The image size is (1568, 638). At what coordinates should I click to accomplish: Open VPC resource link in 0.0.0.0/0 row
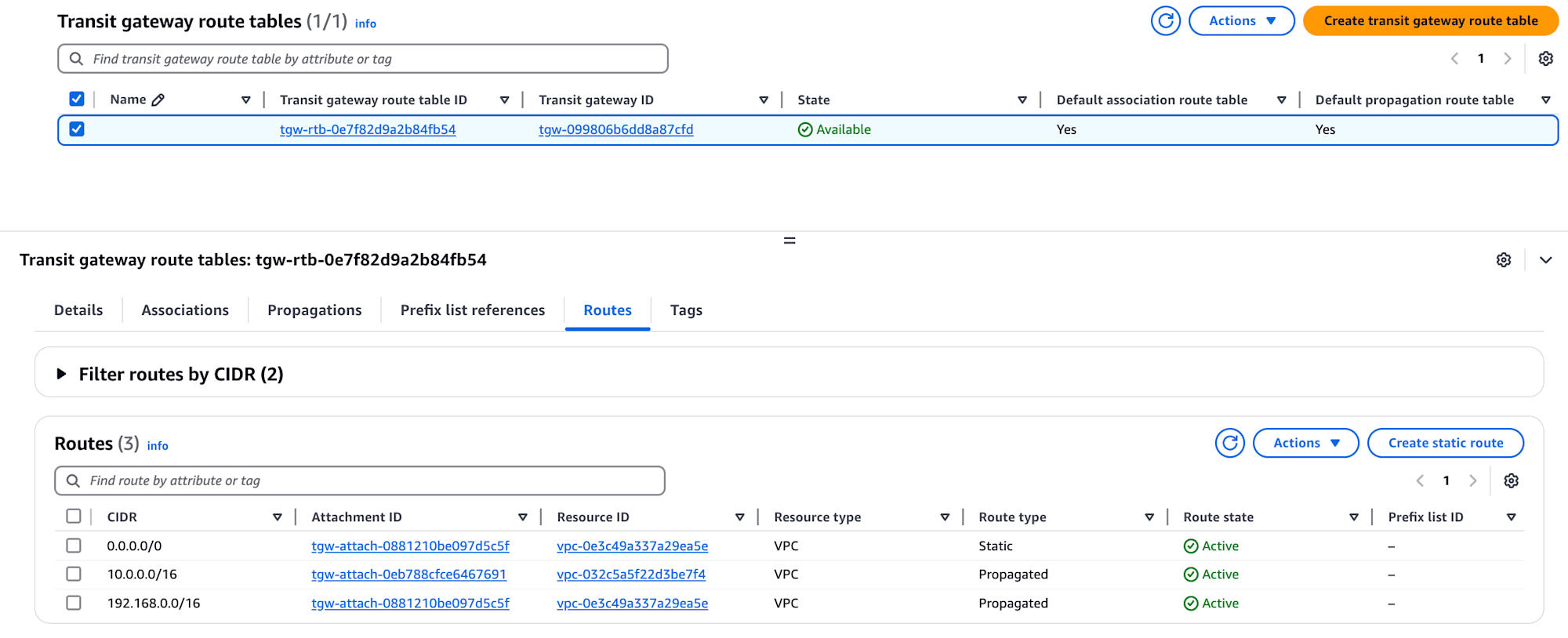pos(633,546)
